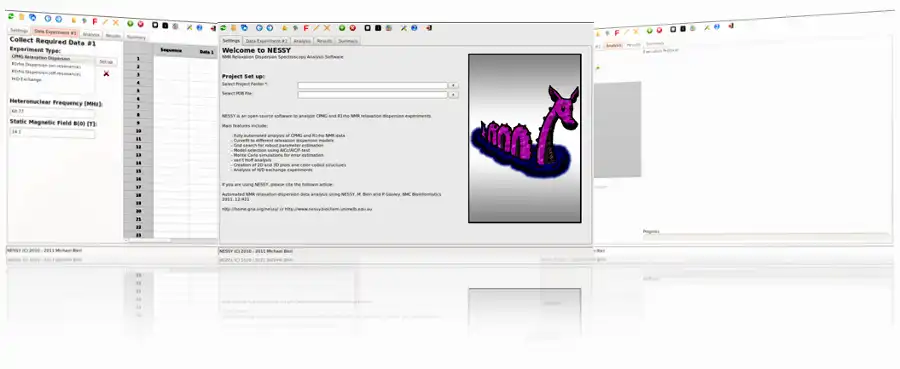Click red F icon in left window toolbar
The height and width of the screenshot is (369, 900).
point(95,21)
